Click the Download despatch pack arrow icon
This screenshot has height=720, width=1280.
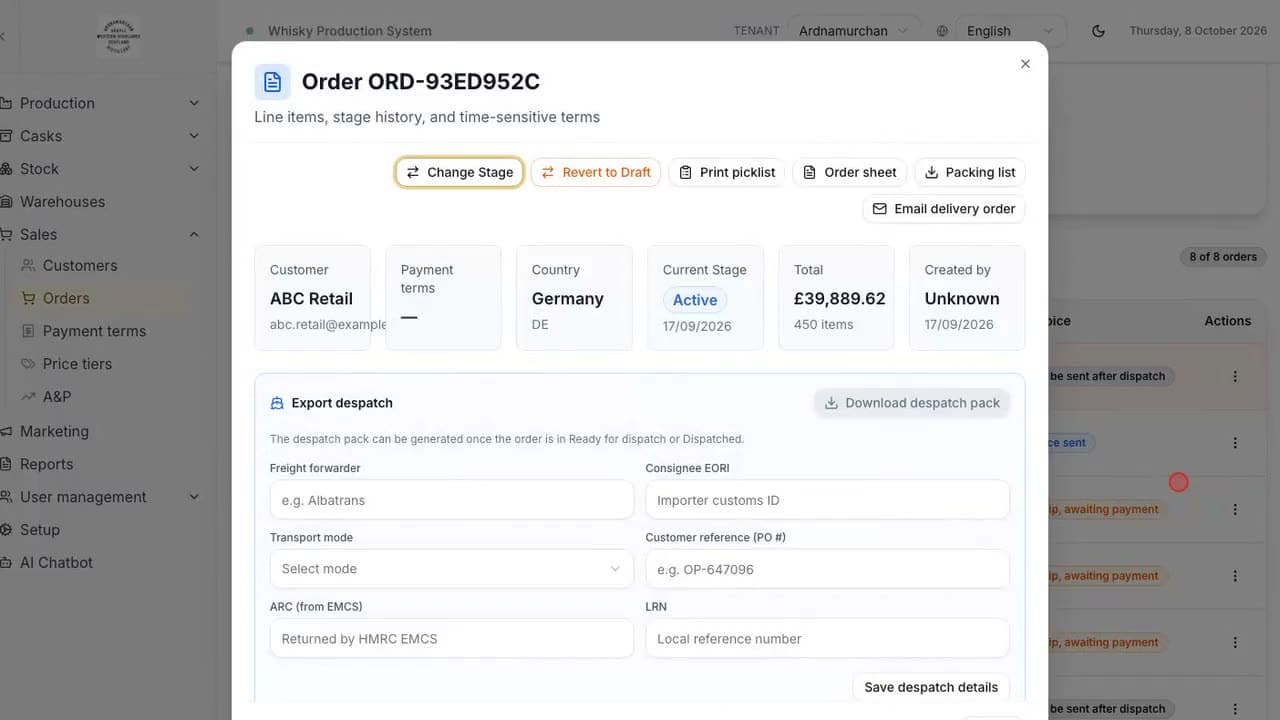831,403
